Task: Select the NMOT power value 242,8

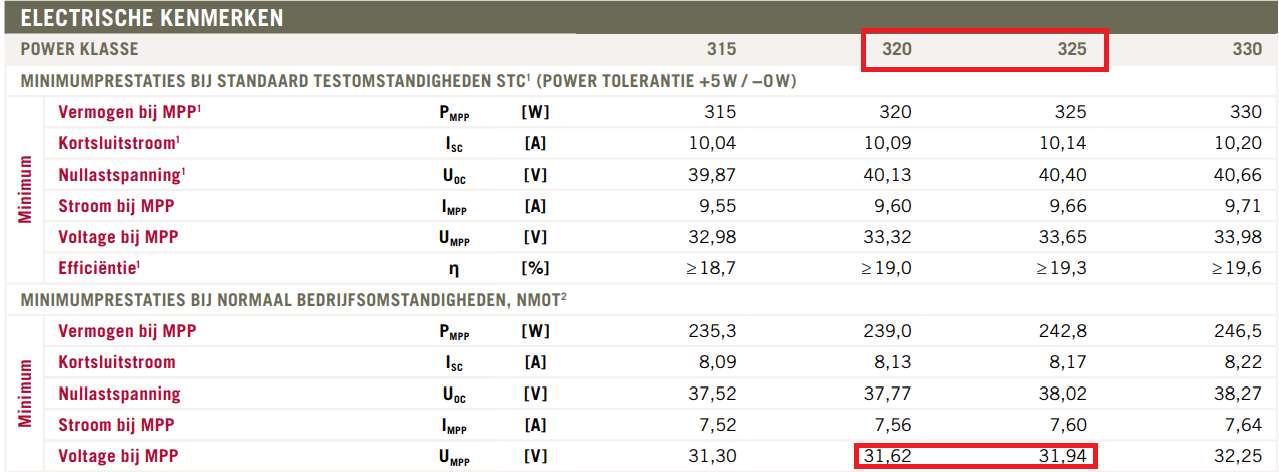Action: pyautogui.click(x=1064, y=331)
